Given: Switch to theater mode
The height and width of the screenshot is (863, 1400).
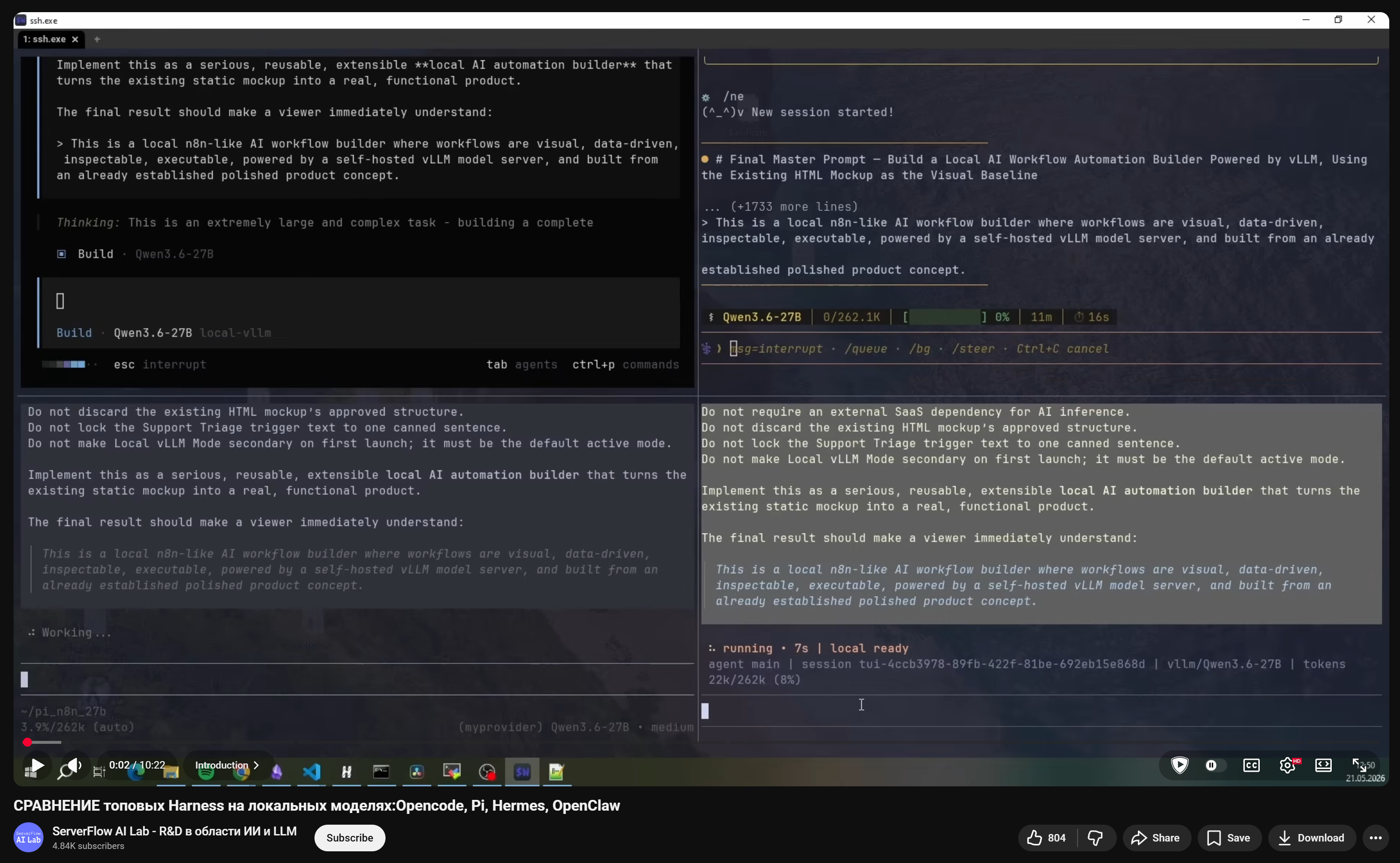Looking at the screenshot, I should tap(1323, 765).
